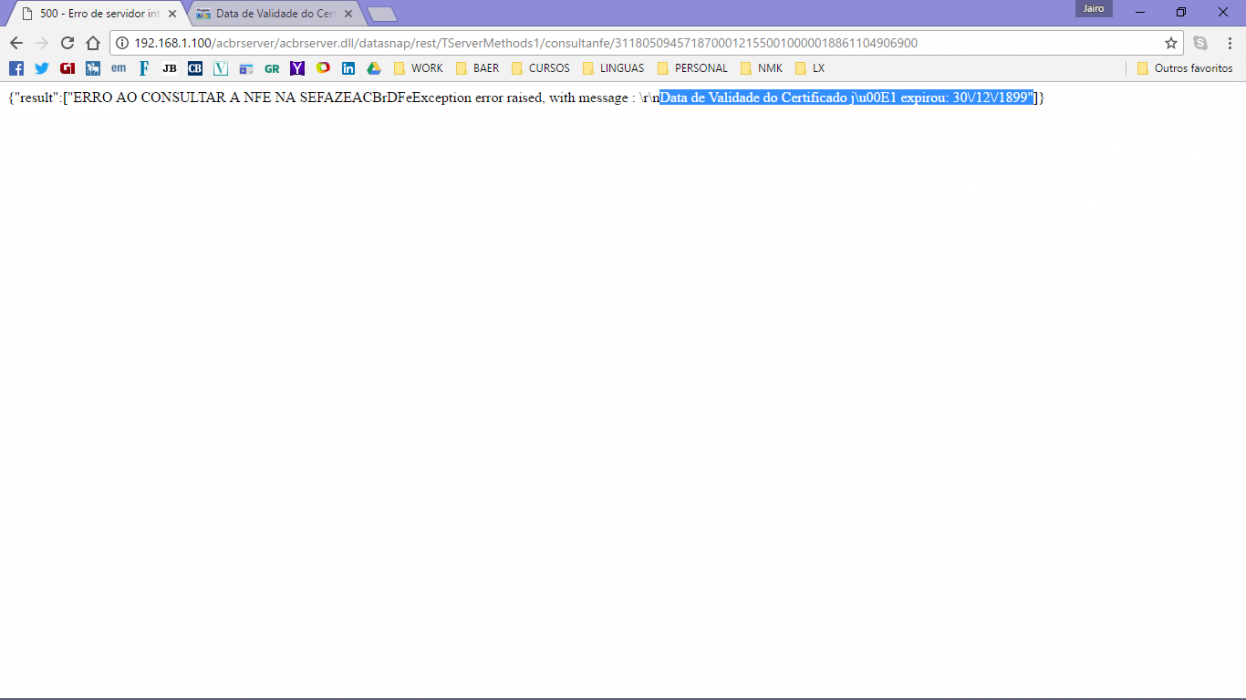Open the Twitter bookmark

pyautogui.click(x=42, y=68)
